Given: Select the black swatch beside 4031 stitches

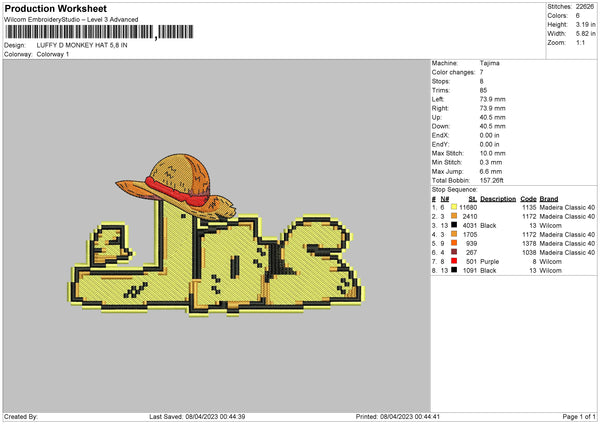Looking at the screenshot, I should [454, 225].
